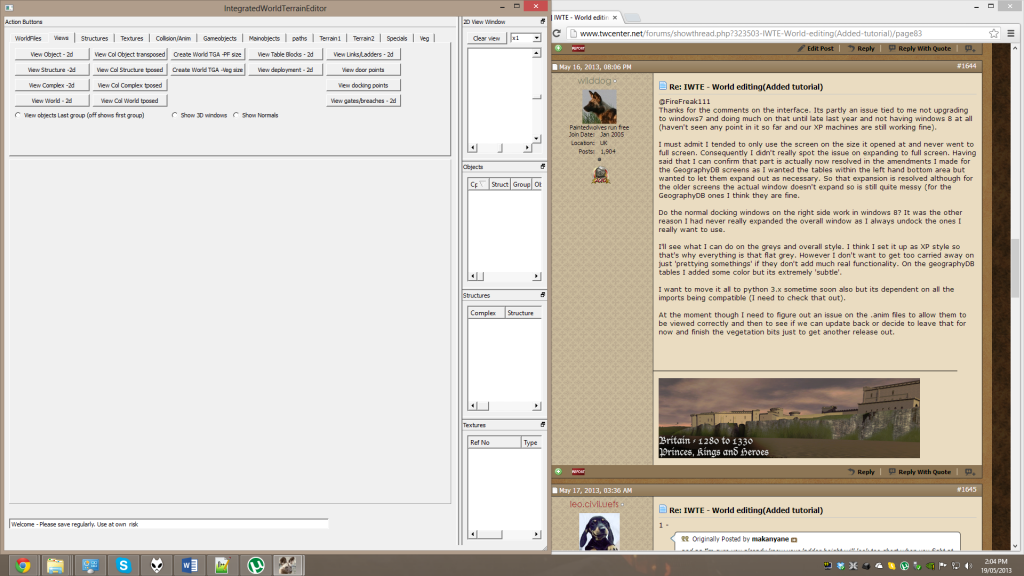Open Word from the taskbar

click(x=188, y=565)
